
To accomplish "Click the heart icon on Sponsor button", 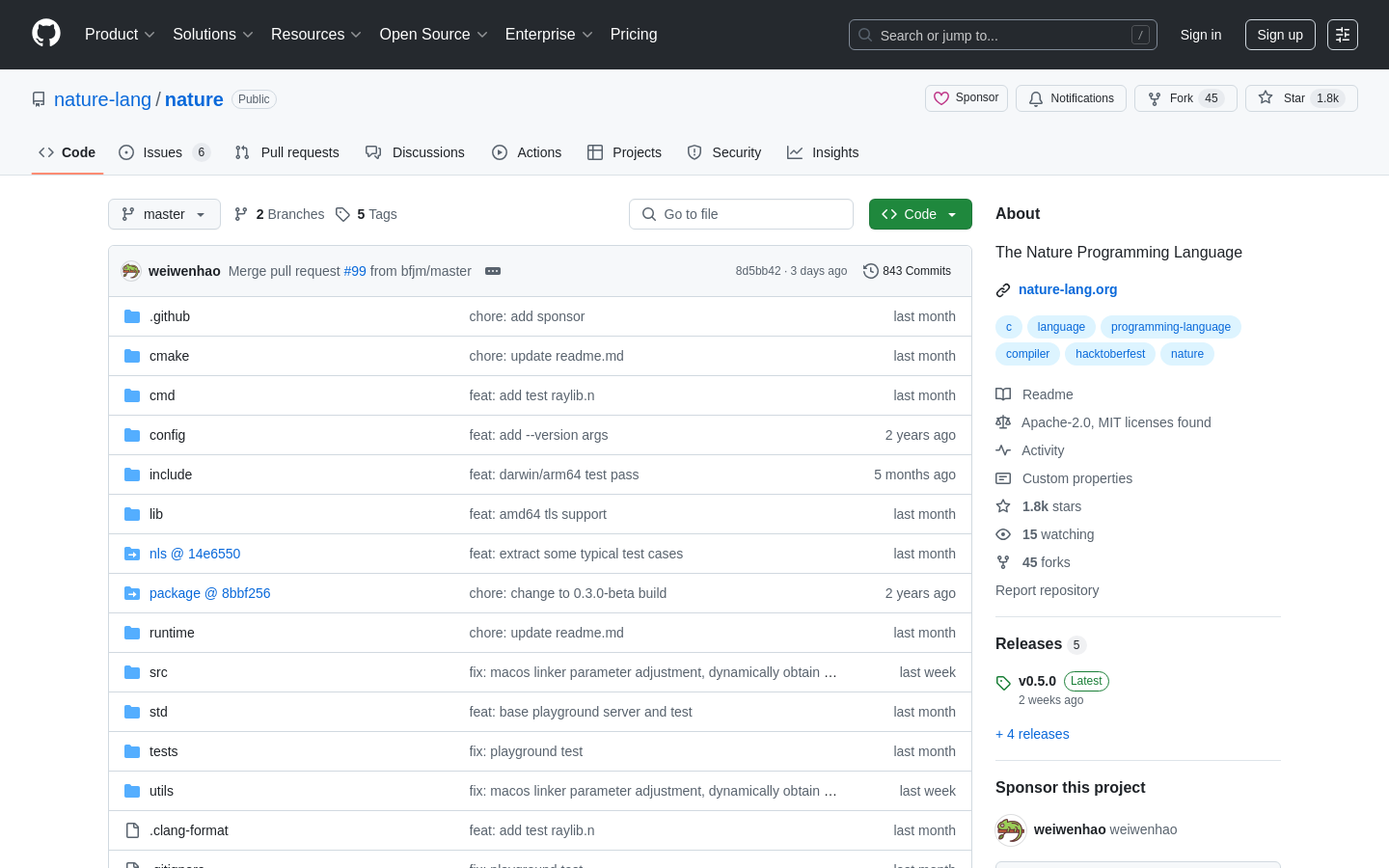I will tap(941, 98).
